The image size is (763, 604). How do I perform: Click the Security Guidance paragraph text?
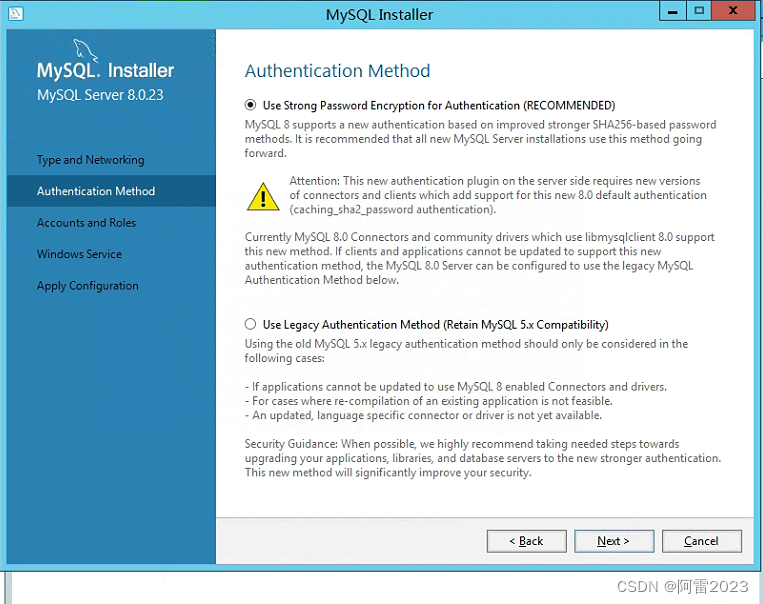tap(483, 458)
